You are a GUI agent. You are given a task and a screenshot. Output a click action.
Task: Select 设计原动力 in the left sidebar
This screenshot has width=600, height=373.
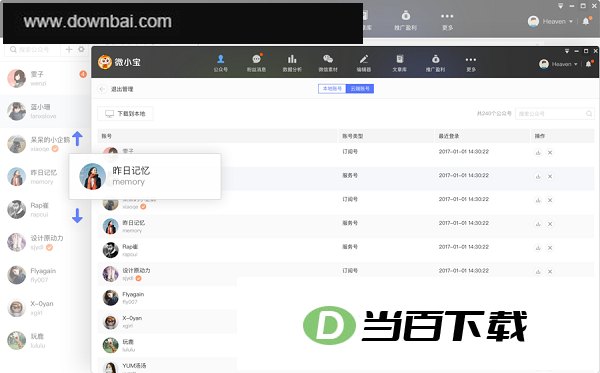tap(45, 242)
